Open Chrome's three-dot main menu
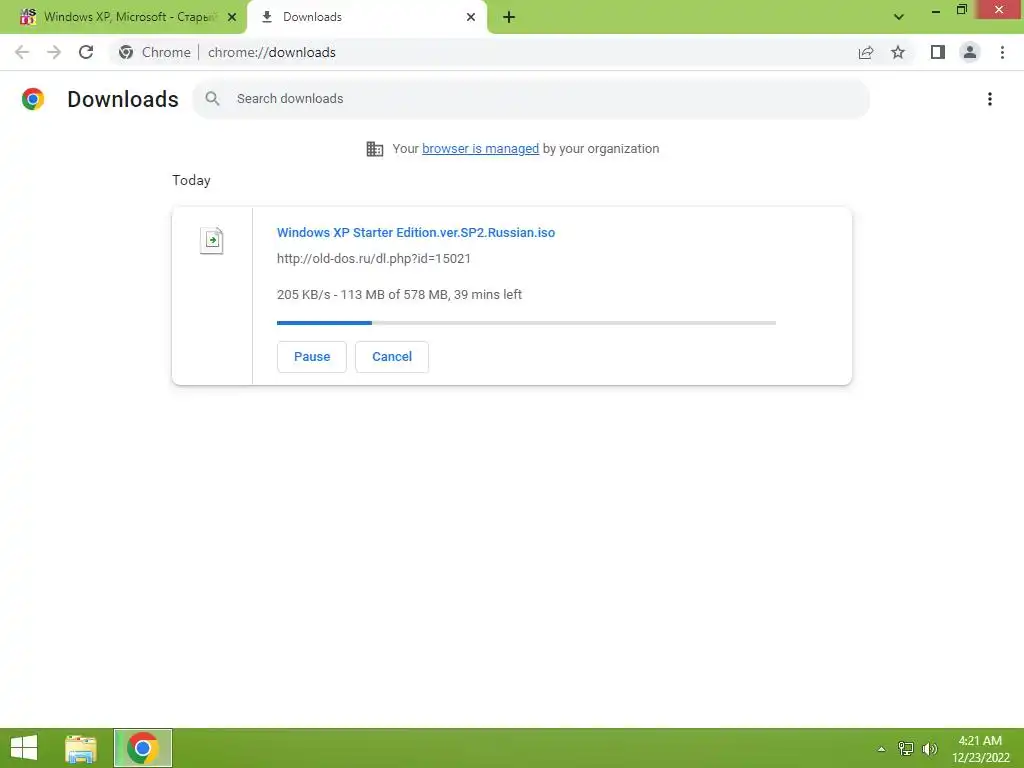 [x=1002, y=52]
